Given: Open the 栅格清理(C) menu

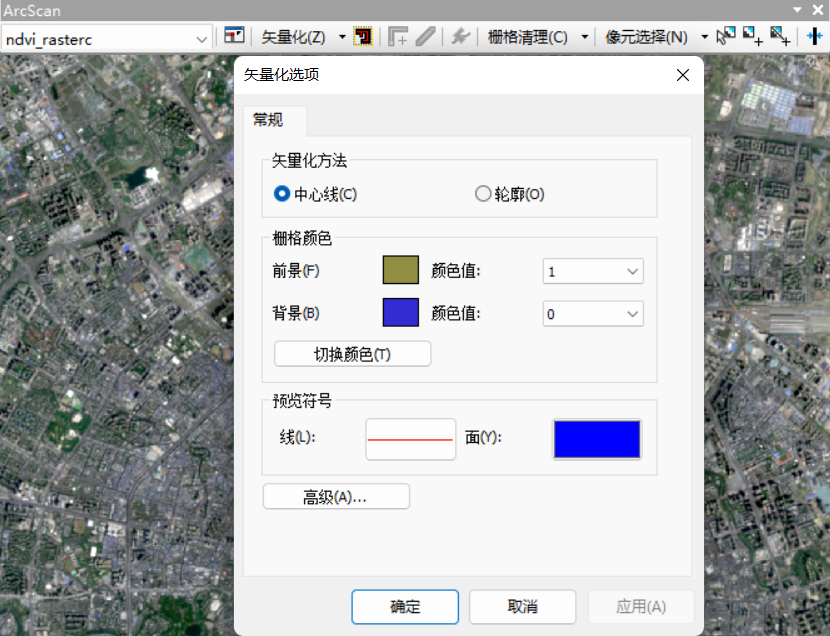Looking at the screenshot, I should [528, 37].
